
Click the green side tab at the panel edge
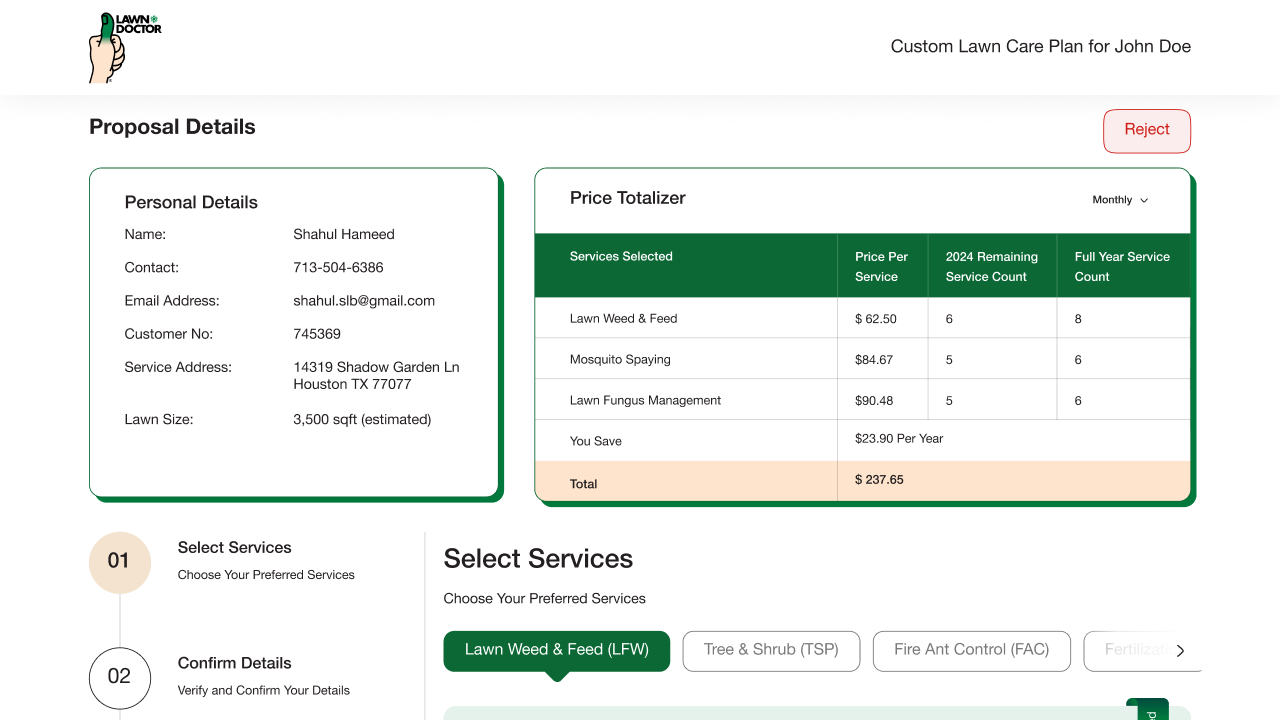pyautogui.click(x=1147, y=709)
